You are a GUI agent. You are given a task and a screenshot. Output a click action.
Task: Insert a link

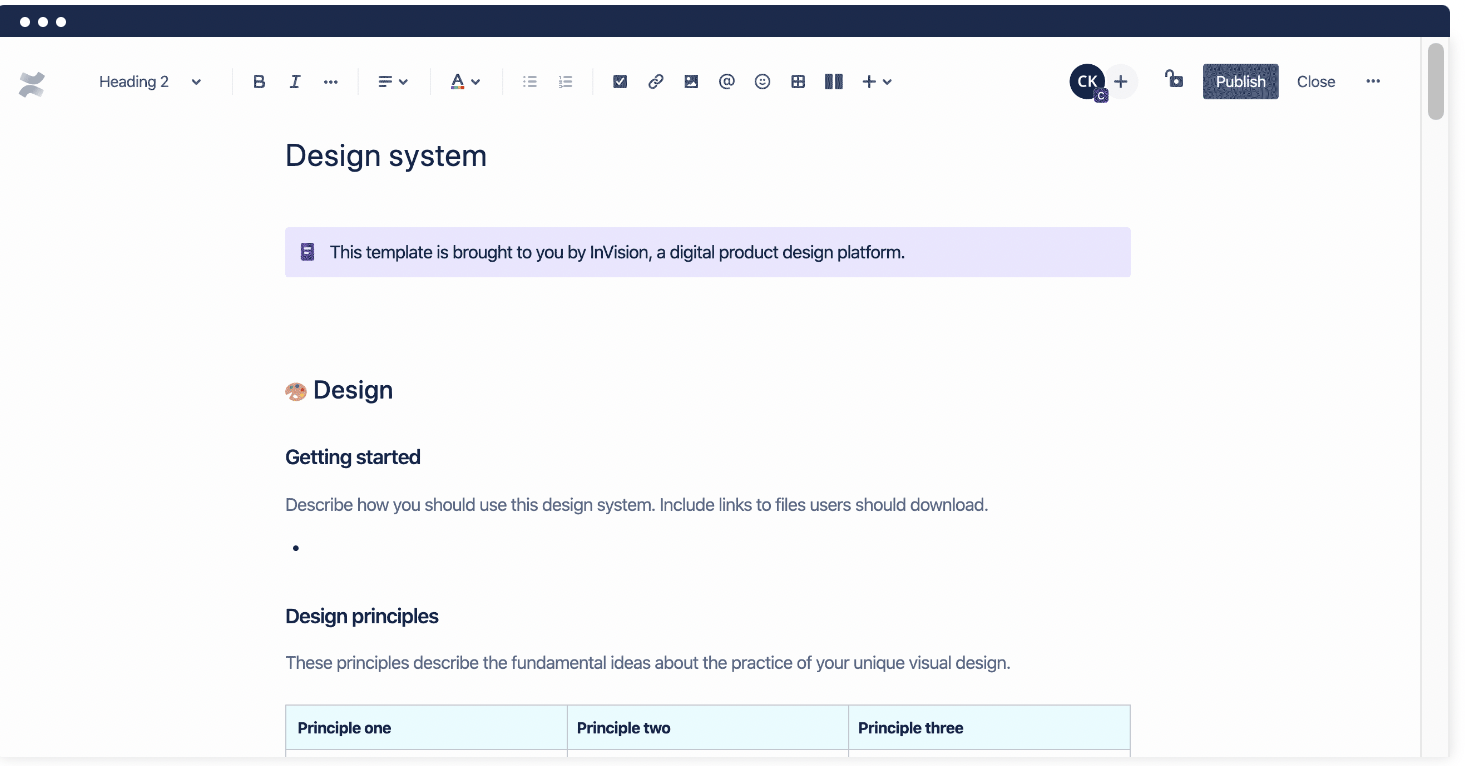tap(655, 81)
